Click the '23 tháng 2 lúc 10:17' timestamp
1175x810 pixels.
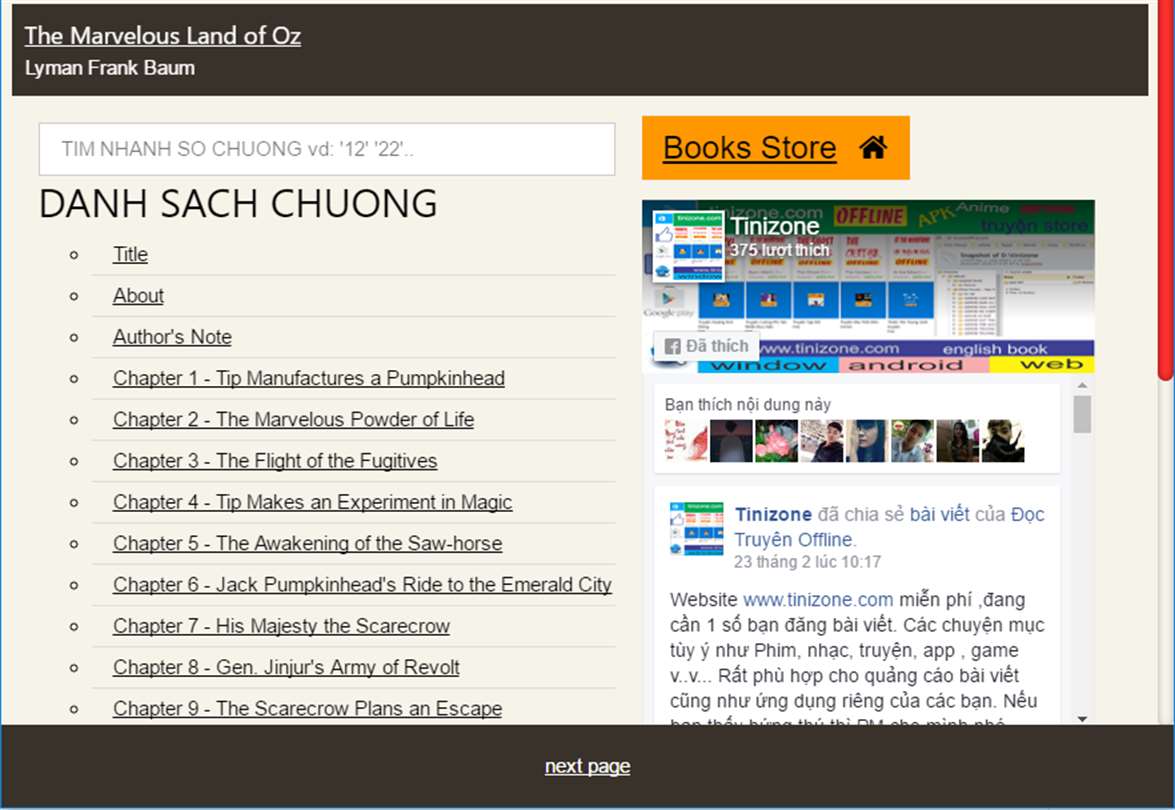pos(807,562)
